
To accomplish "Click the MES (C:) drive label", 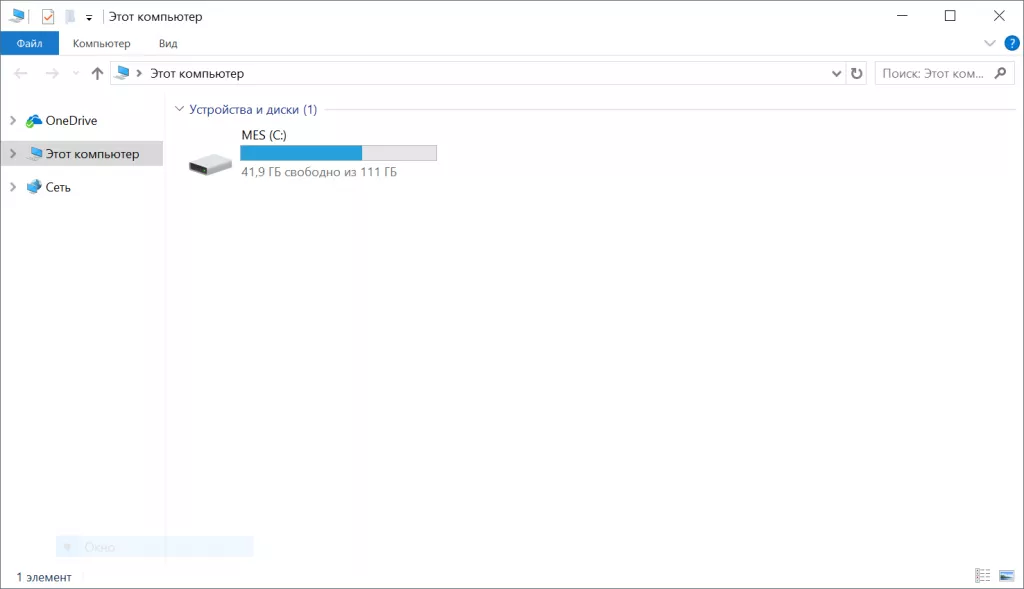I will point(264,135).
